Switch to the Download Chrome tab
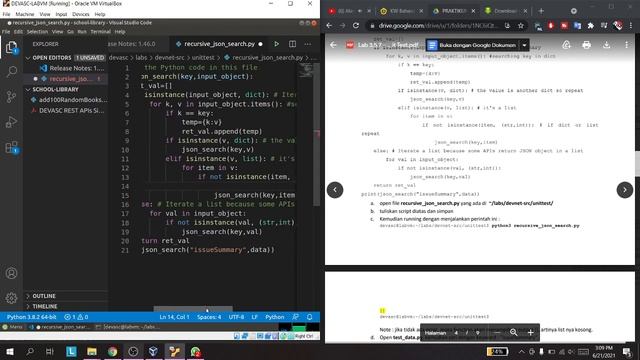 point(506,11)
